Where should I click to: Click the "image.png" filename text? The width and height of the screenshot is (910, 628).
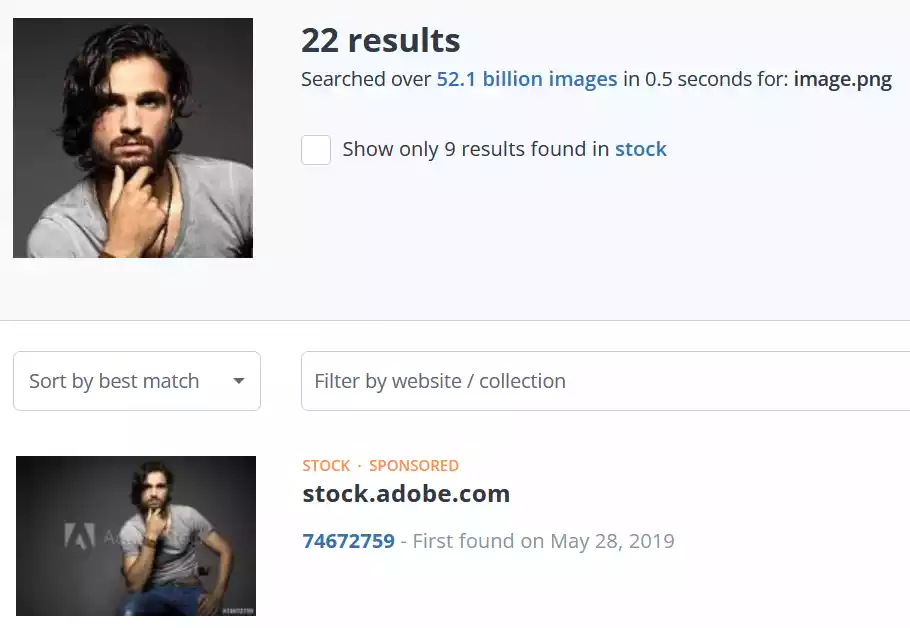click(x=842, y=80)
